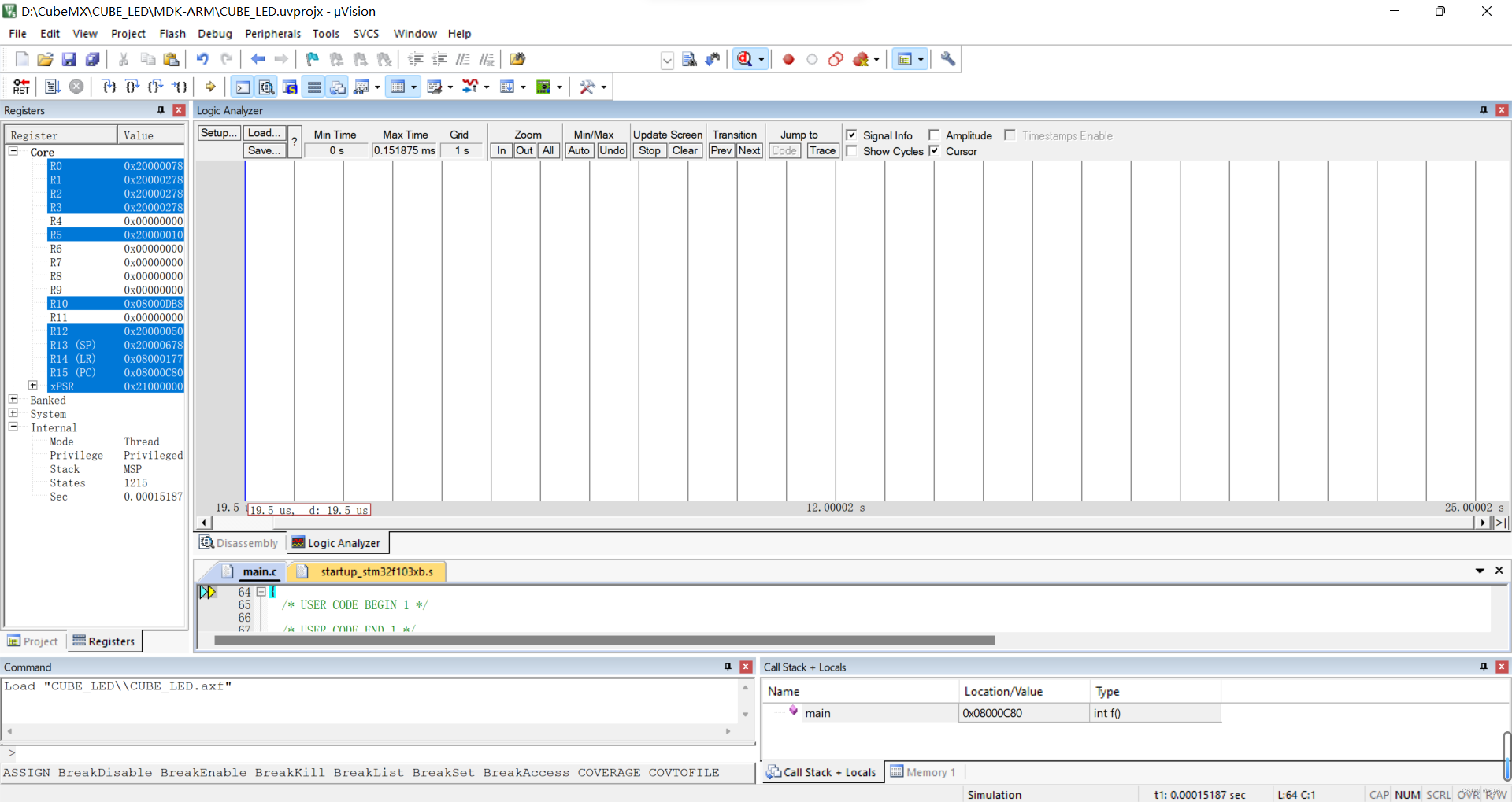Click the Disable All Breakpoints icon
This screenshot has width=1512, height=802.
point(836,59)
